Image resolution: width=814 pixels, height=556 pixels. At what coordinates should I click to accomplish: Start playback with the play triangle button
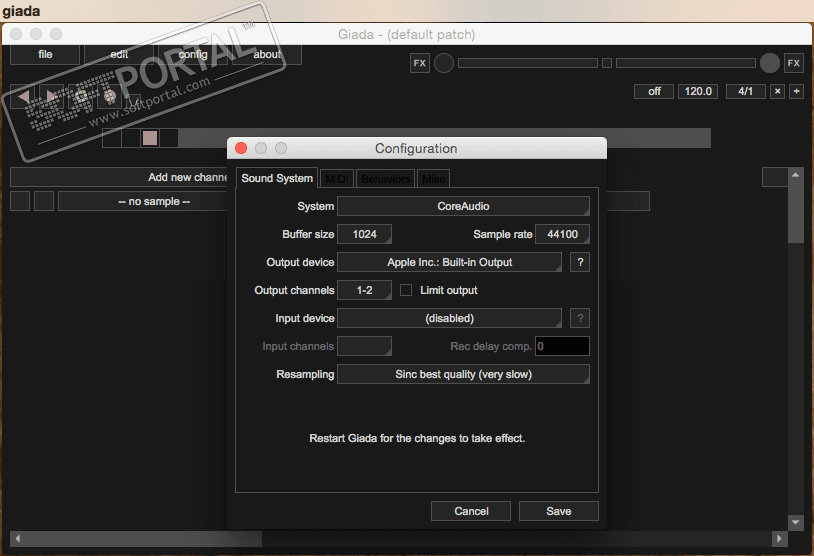point(51,96)
